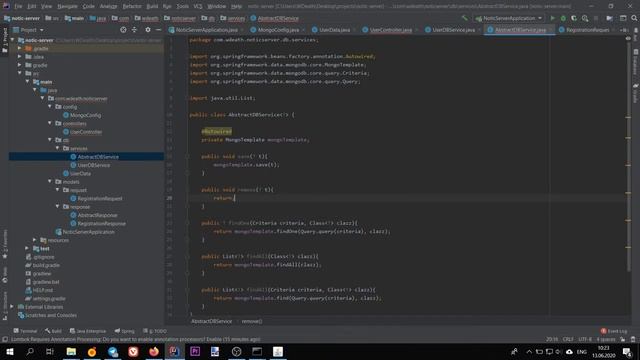Open the VCS menu
Viewport: 640px width, 360px height.
198,6
